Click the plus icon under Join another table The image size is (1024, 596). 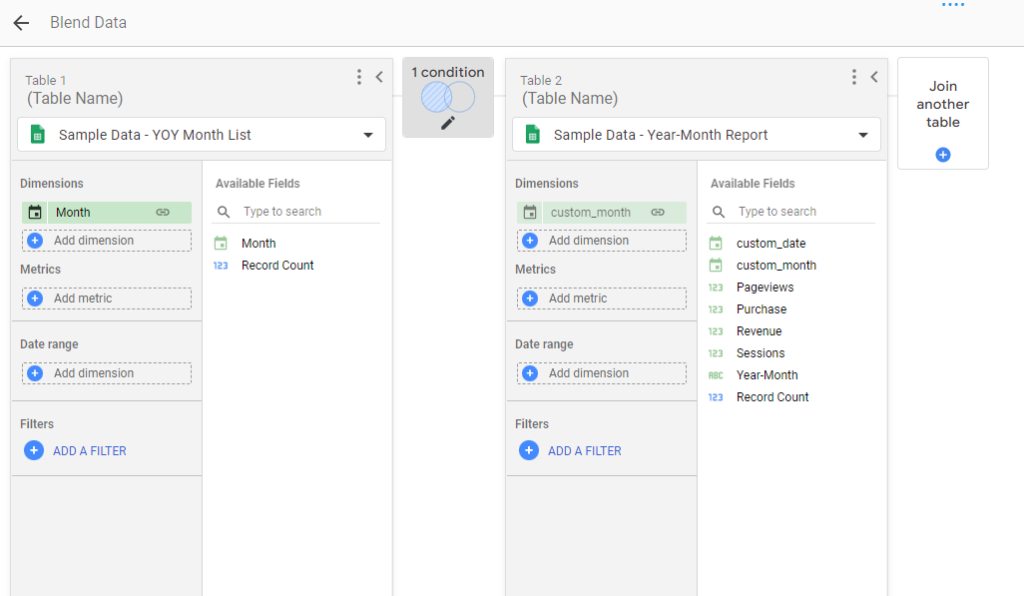(x=943, y=155)
